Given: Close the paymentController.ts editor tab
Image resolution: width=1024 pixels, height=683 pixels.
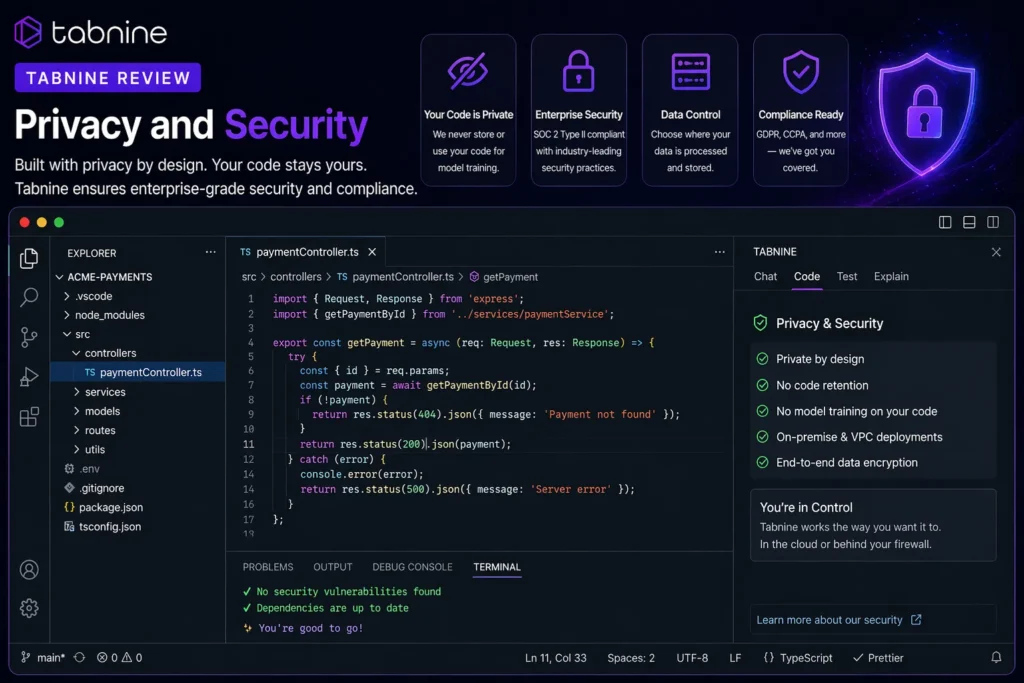Looking at the screenshot, I should (372, 252).
